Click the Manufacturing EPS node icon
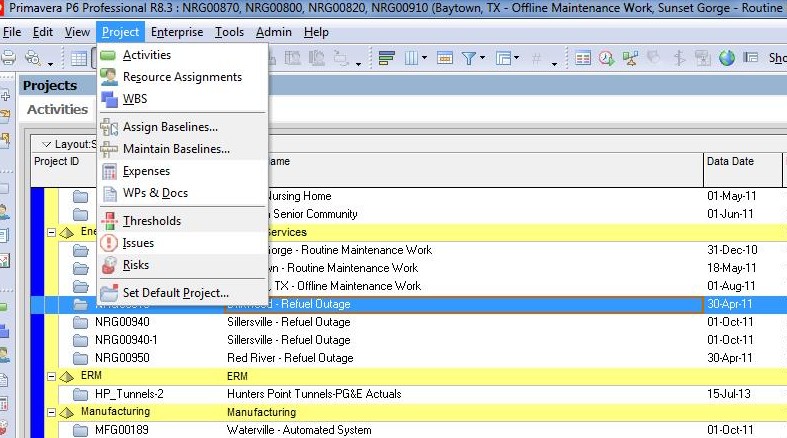787x438 pixels. pyautogui.click(x=66, y=412)
